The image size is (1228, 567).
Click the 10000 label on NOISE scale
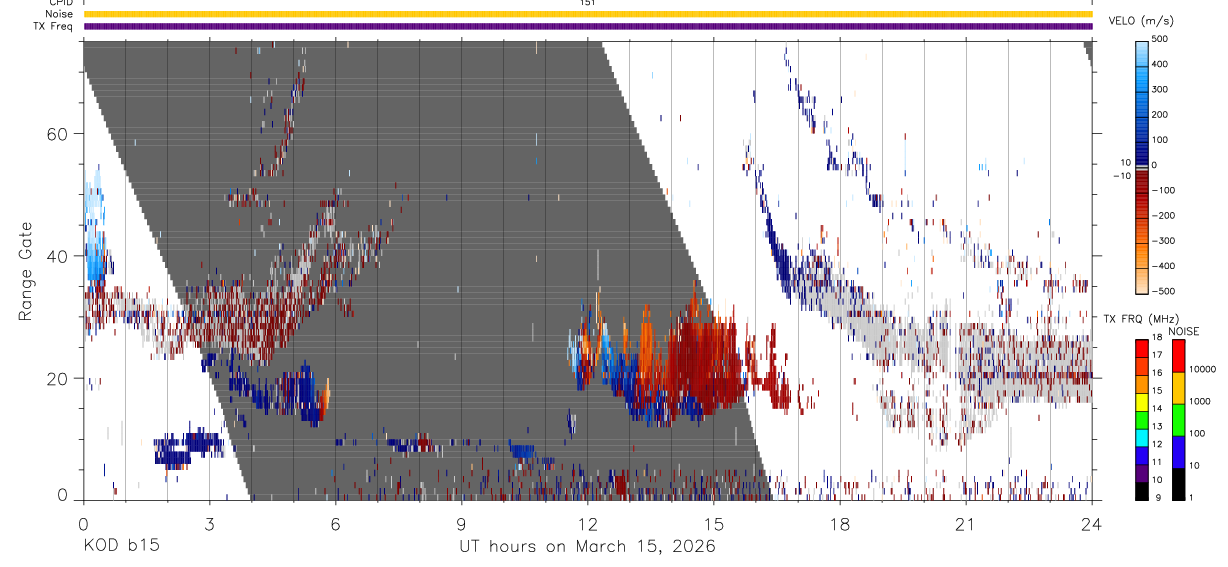(x=1202, y=369)
